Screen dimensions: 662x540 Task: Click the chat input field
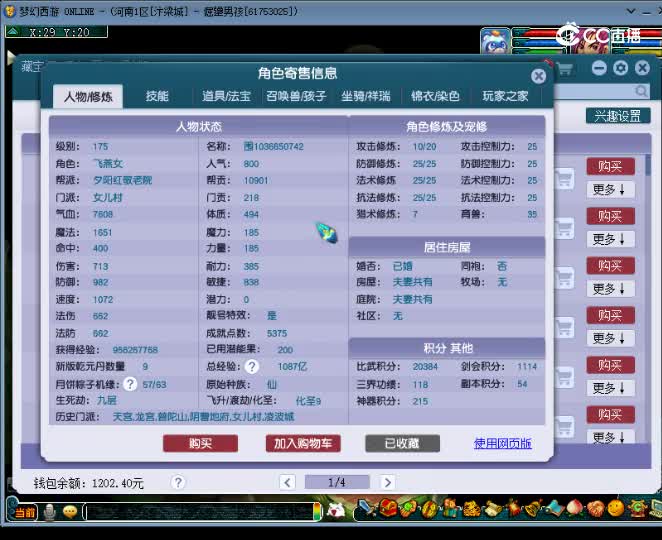click(198, 513)
